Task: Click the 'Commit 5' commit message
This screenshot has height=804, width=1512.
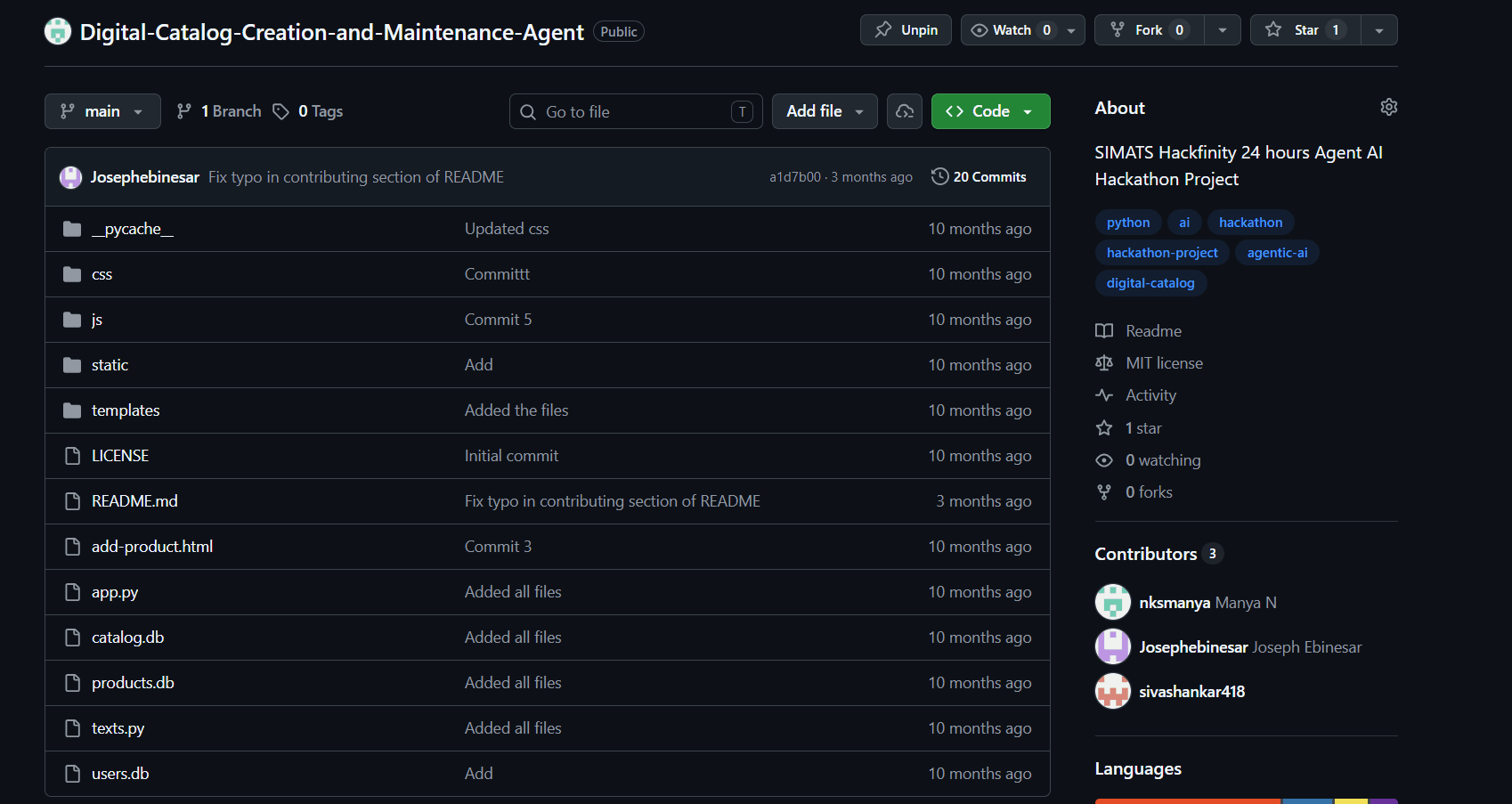Action: [498, 320]
